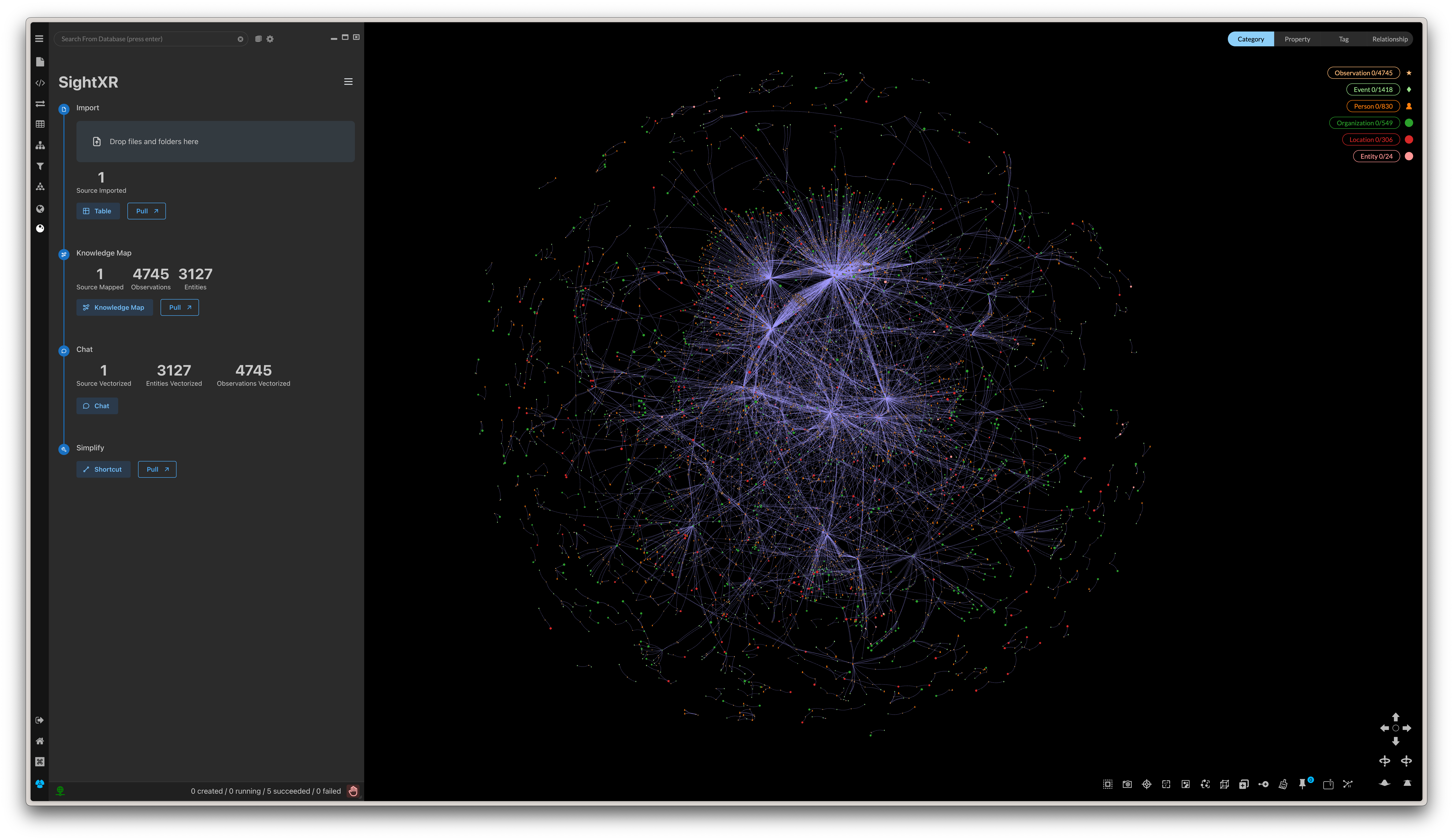Open the Knowledge Map button
The image size is (1453, 840).
pos(115,307)
